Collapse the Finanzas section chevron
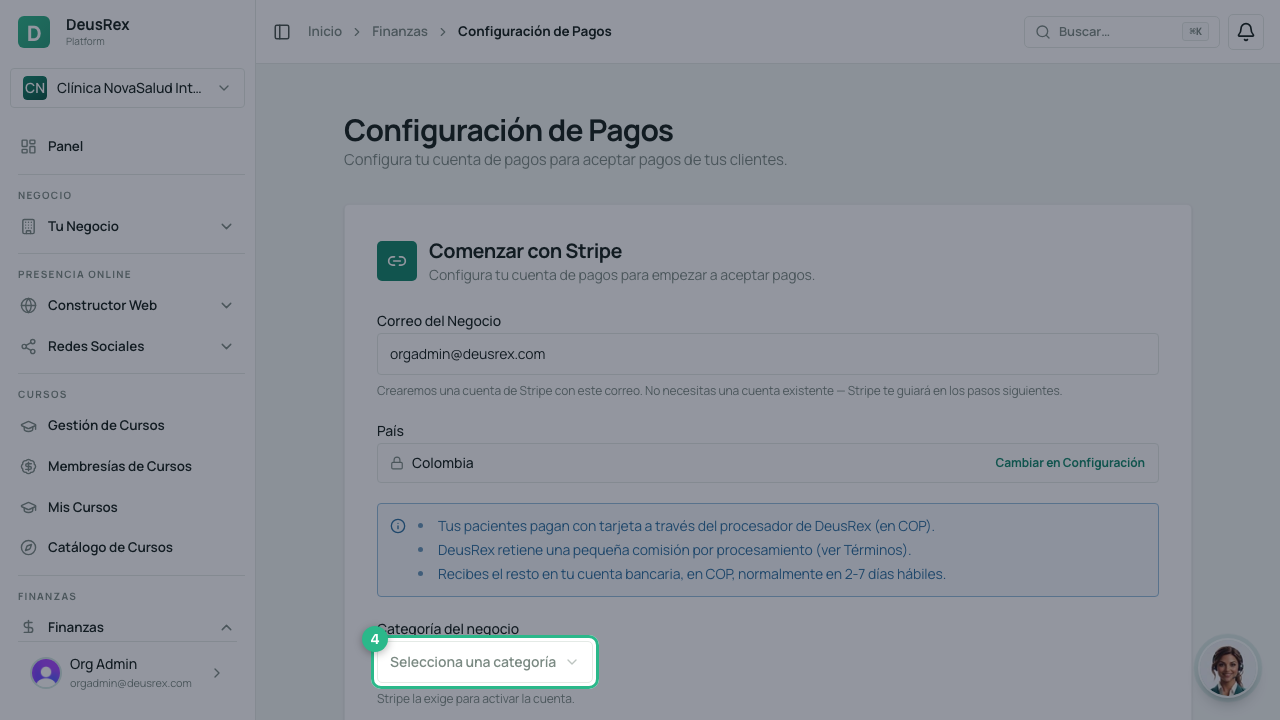Image resolution: width=1280 pixels, height=720 pixels. 226,627
